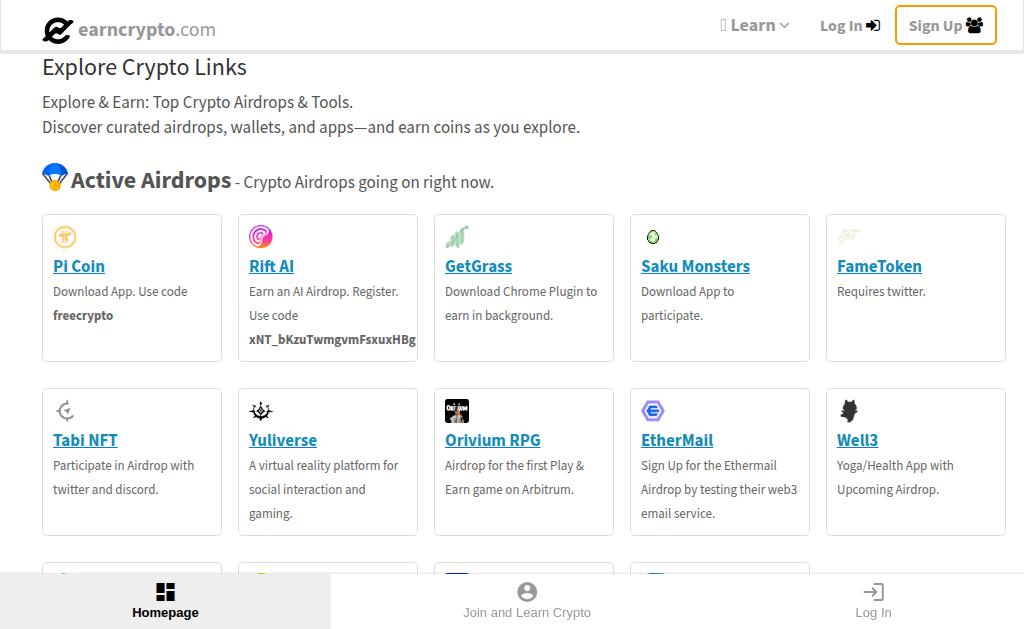Open the FameToken link
Image resolution: width=1024 pixels, height=629 pixels.
pos(880,266)
